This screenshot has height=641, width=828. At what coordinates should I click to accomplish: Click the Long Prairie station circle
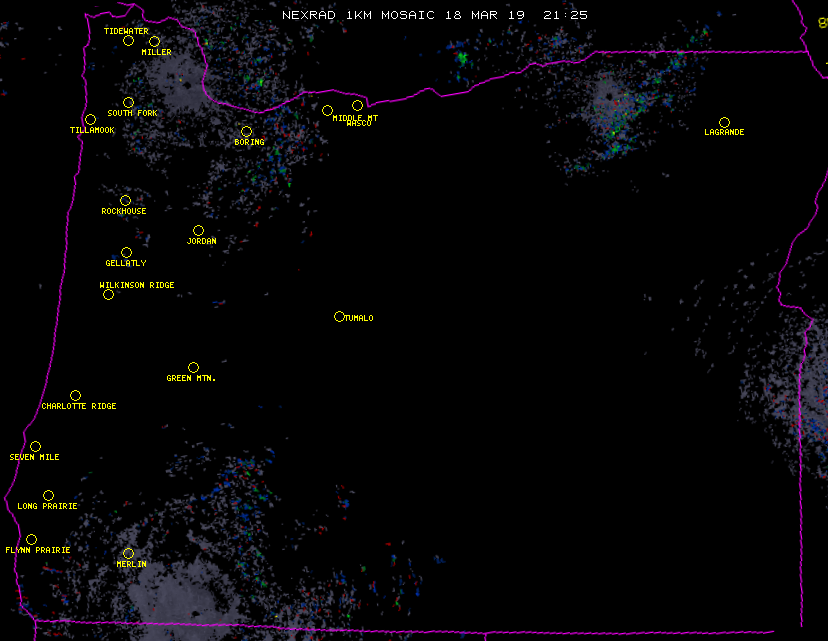[x=48, y=496]
